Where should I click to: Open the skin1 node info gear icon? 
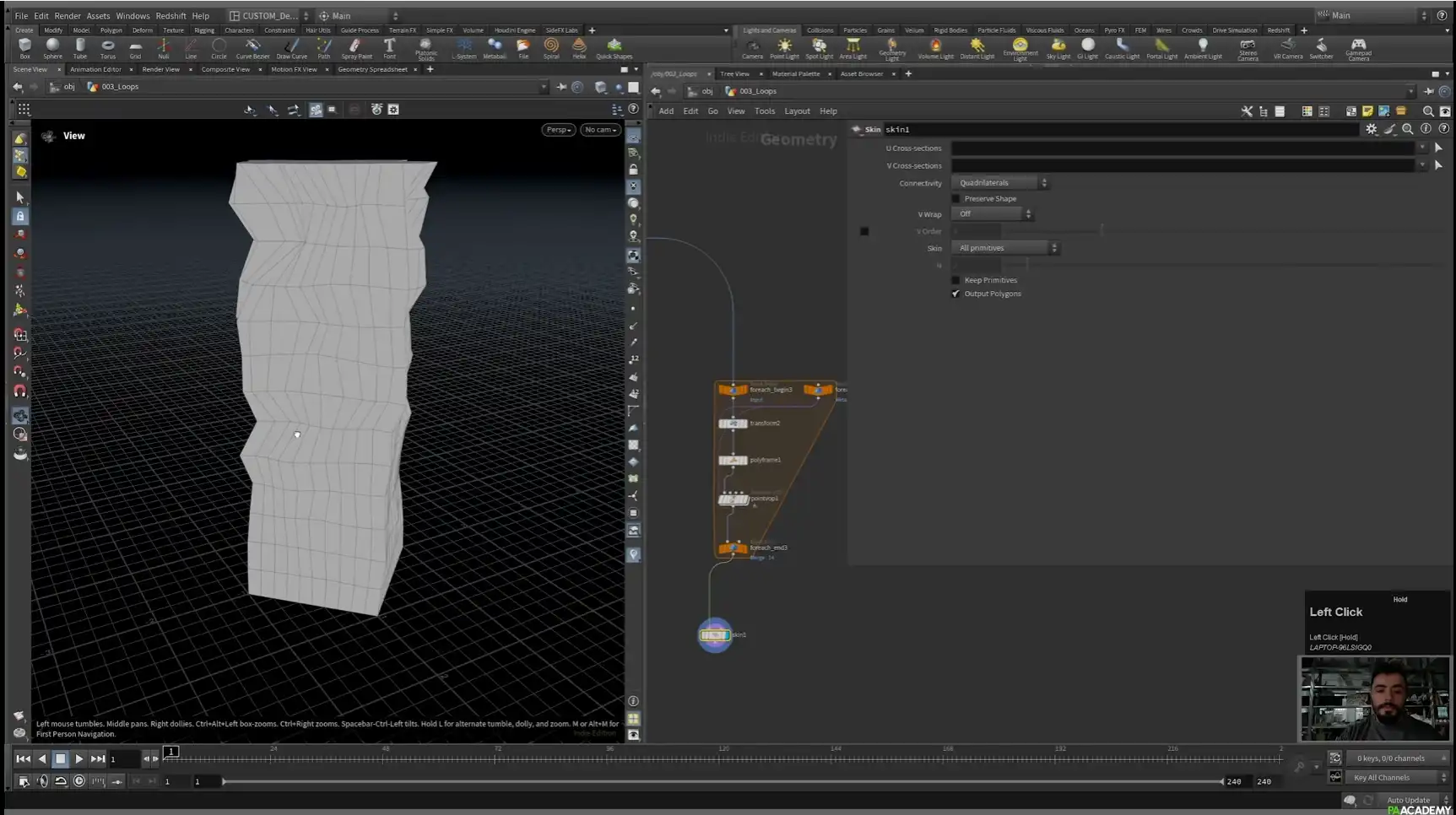click(x=1371, y=129)
